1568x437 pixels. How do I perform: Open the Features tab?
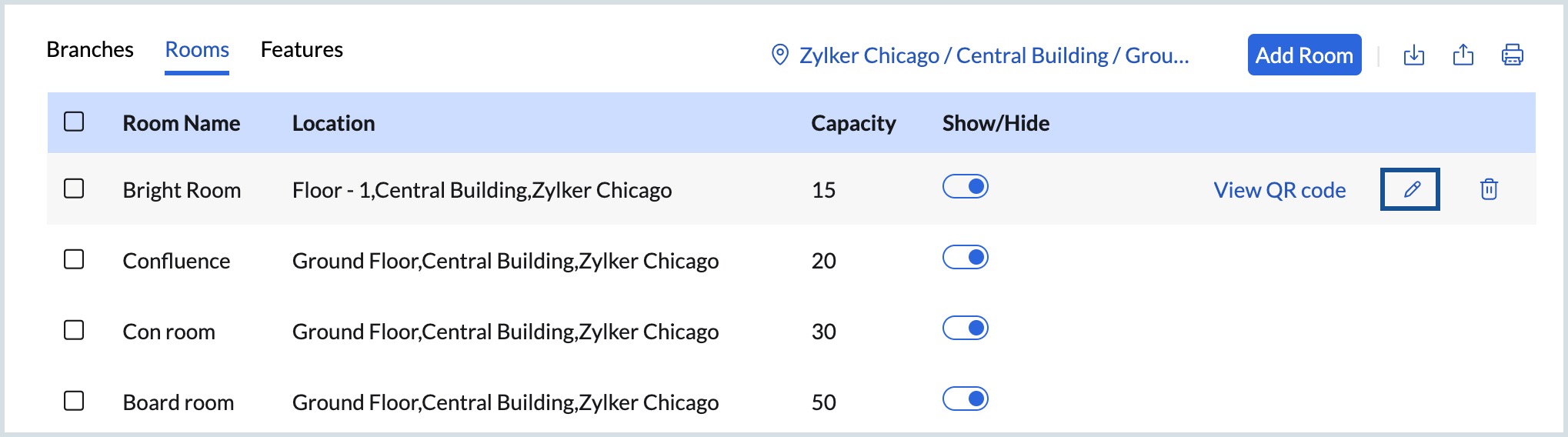pyautogui.click(x=302, y=50)
